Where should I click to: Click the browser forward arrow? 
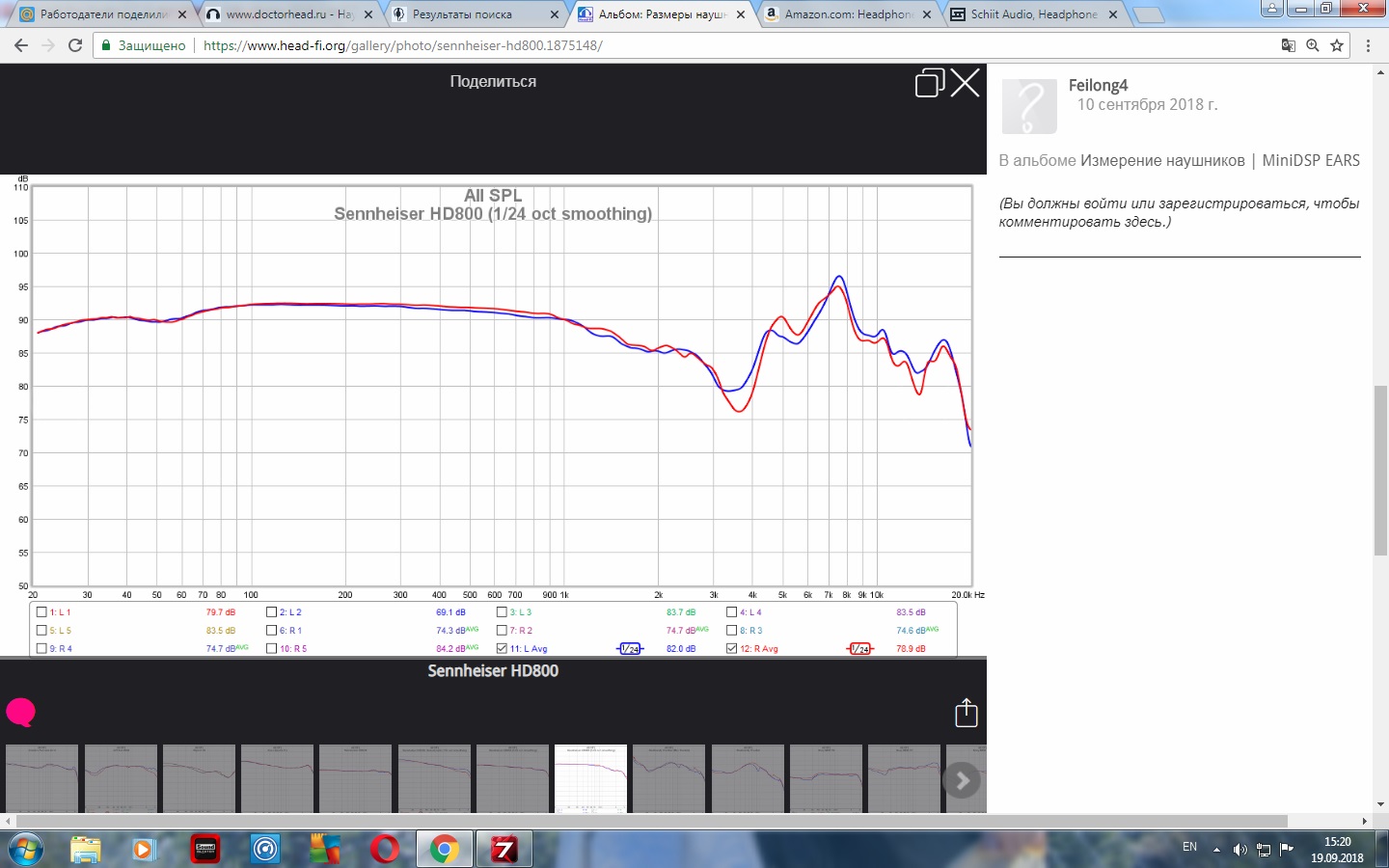48,45
